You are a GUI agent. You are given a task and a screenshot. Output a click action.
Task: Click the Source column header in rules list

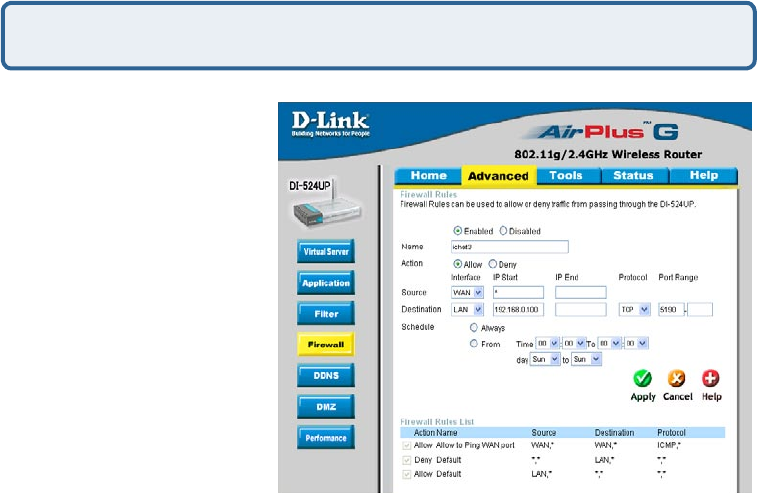point(544,433)
